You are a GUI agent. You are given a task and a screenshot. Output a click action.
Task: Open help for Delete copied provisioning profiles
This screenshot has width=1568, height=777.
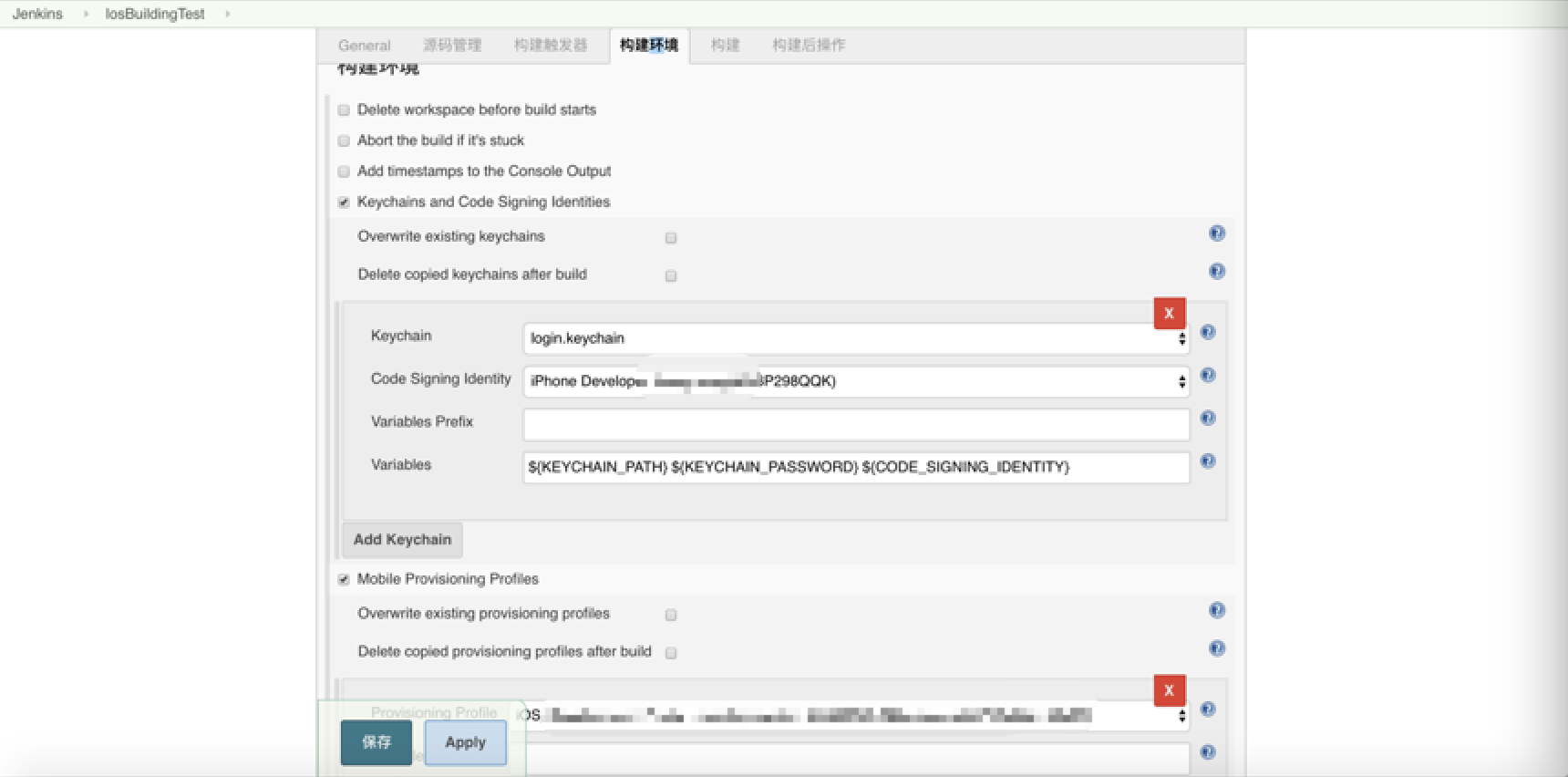[1216, 648]
